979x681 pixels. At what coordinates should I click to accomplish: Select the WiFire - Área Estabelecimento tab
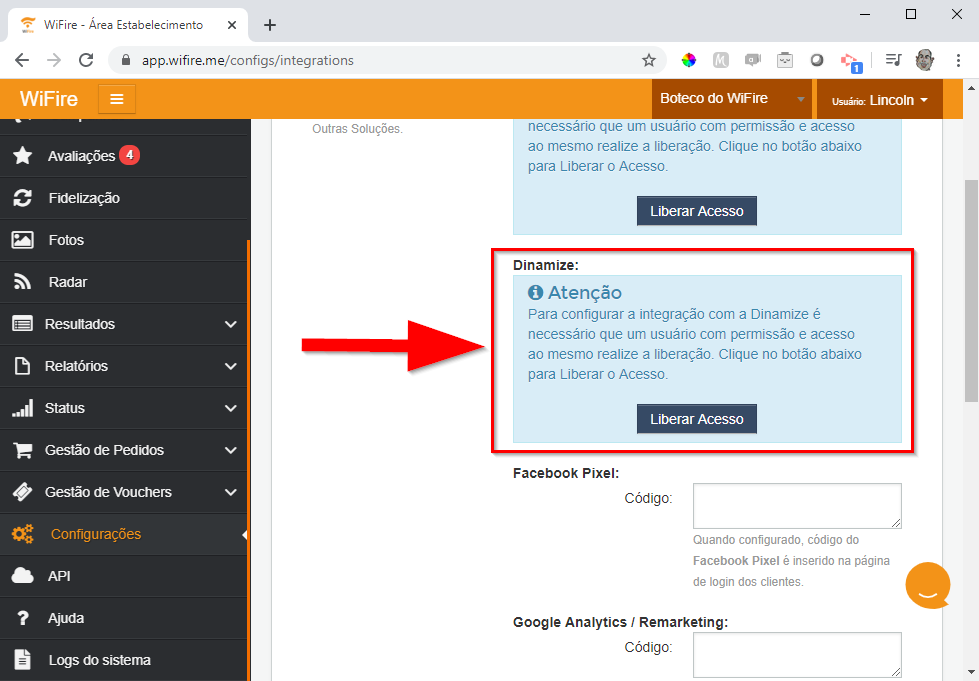128,25
